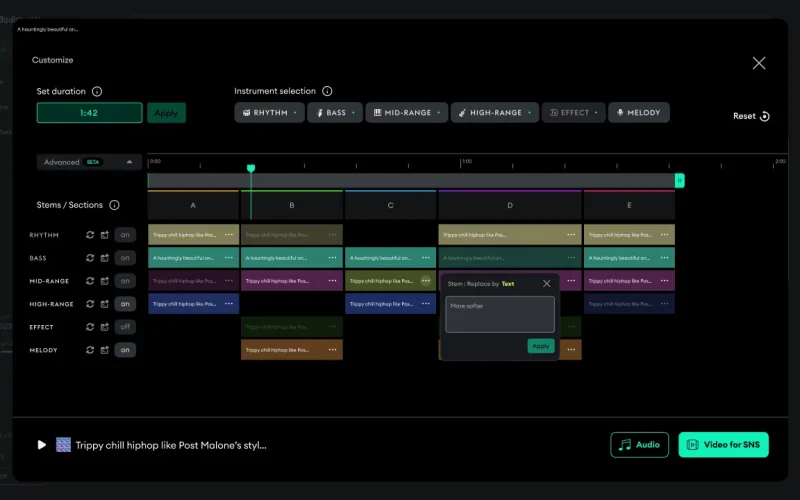Open options for HIGH-RANGE clip in section A

pyautogui.click(x=229, y=304)
